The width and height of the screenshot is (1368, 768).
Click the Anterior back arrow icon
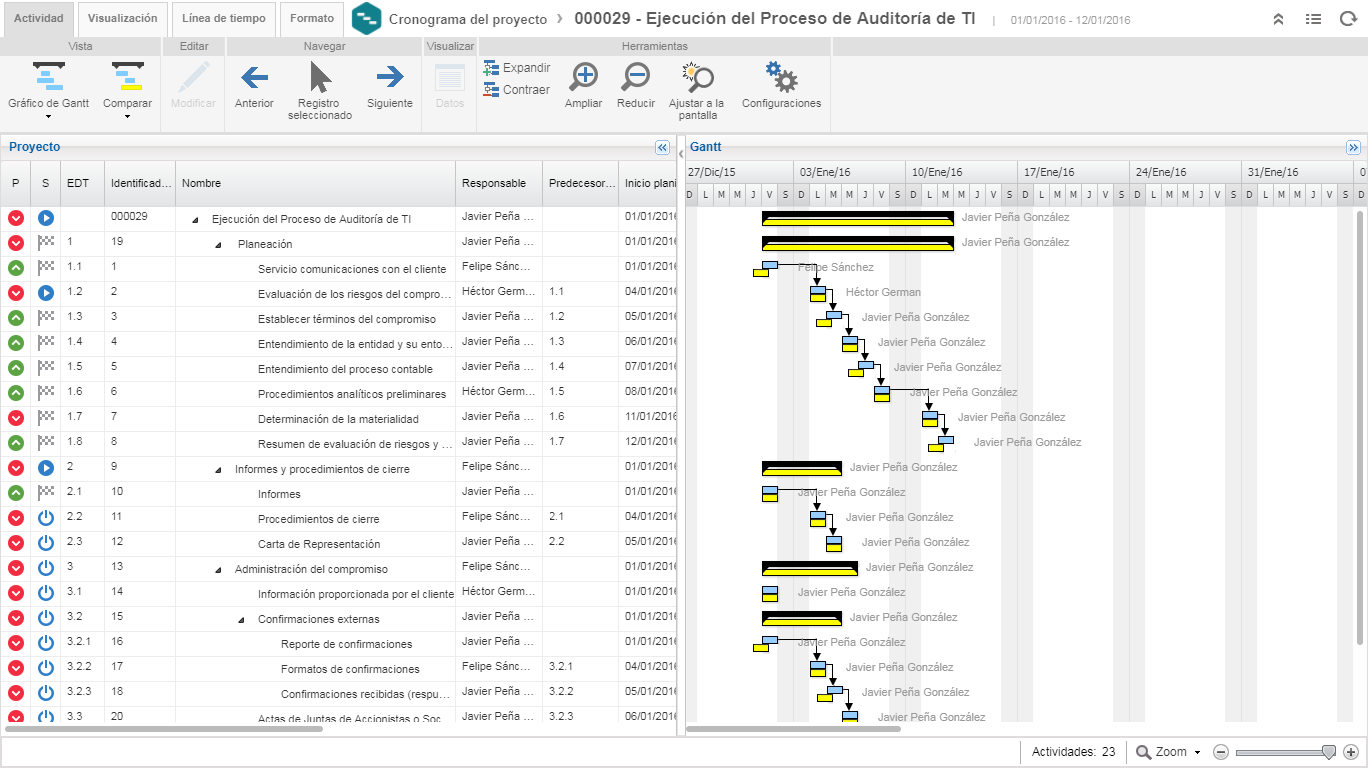(254, 76)
